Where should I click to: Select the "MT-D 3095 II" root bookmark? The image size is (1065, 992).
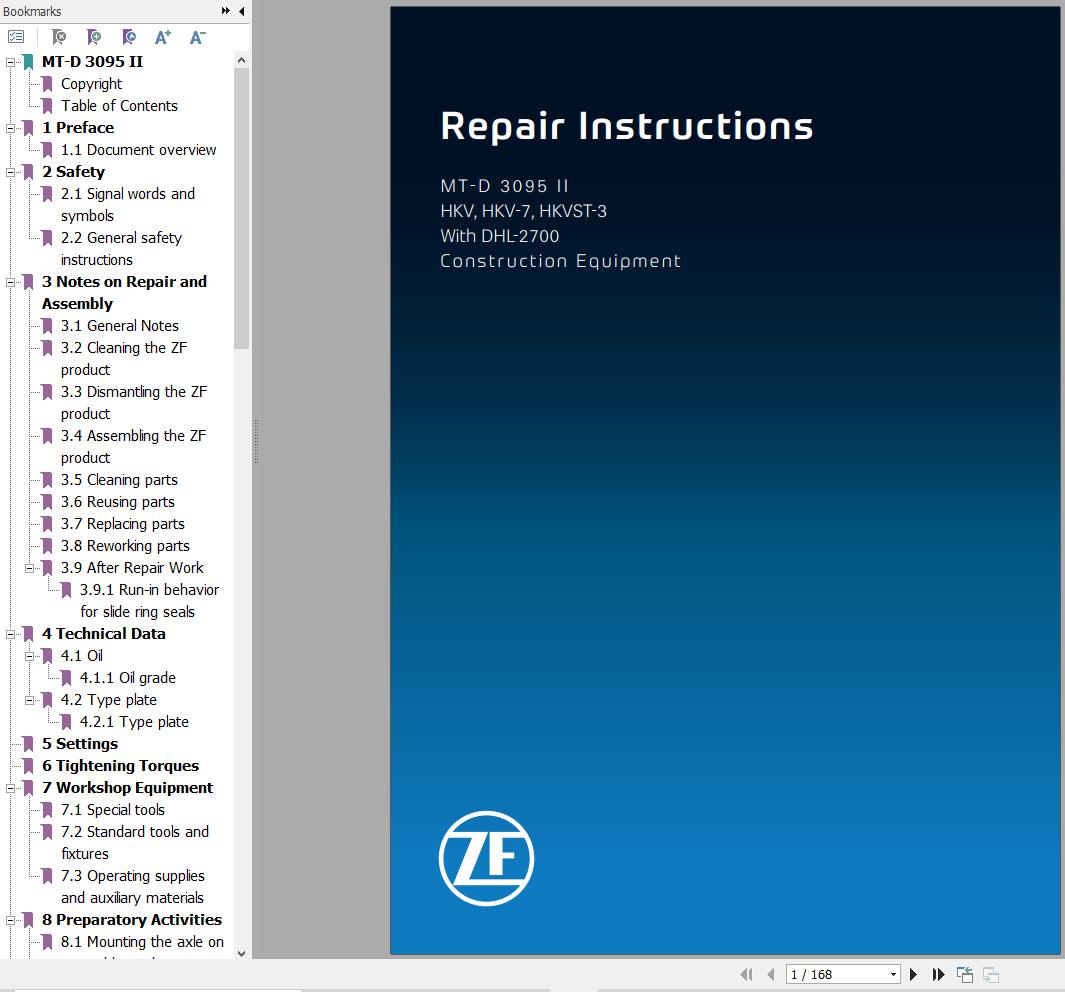point(92,61)
